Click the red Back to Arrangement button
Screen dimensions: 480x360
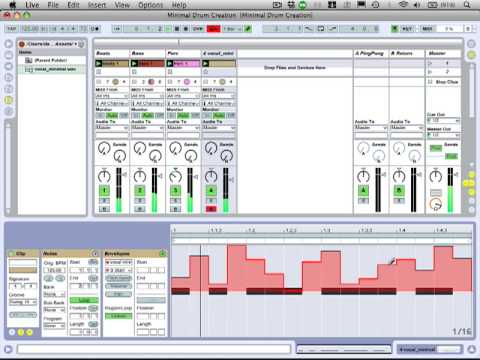click(213, 29)
